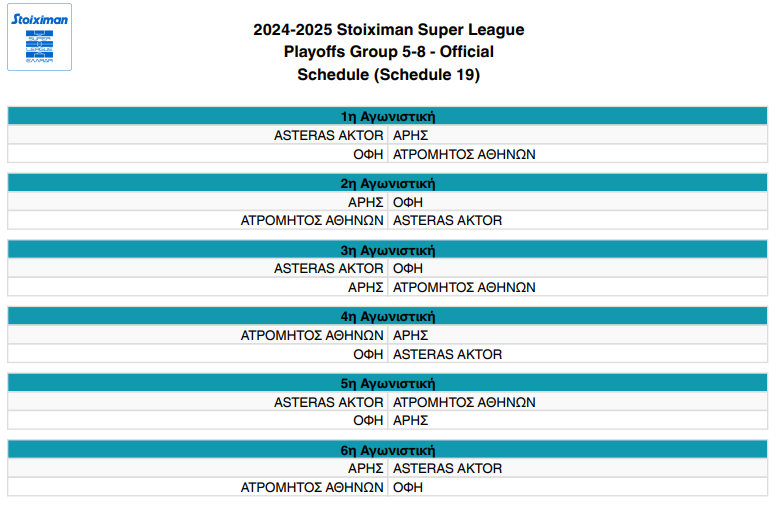Click the 4η Αγωνιστική section header
Screen dimensions: 781x511
point(388,317)
